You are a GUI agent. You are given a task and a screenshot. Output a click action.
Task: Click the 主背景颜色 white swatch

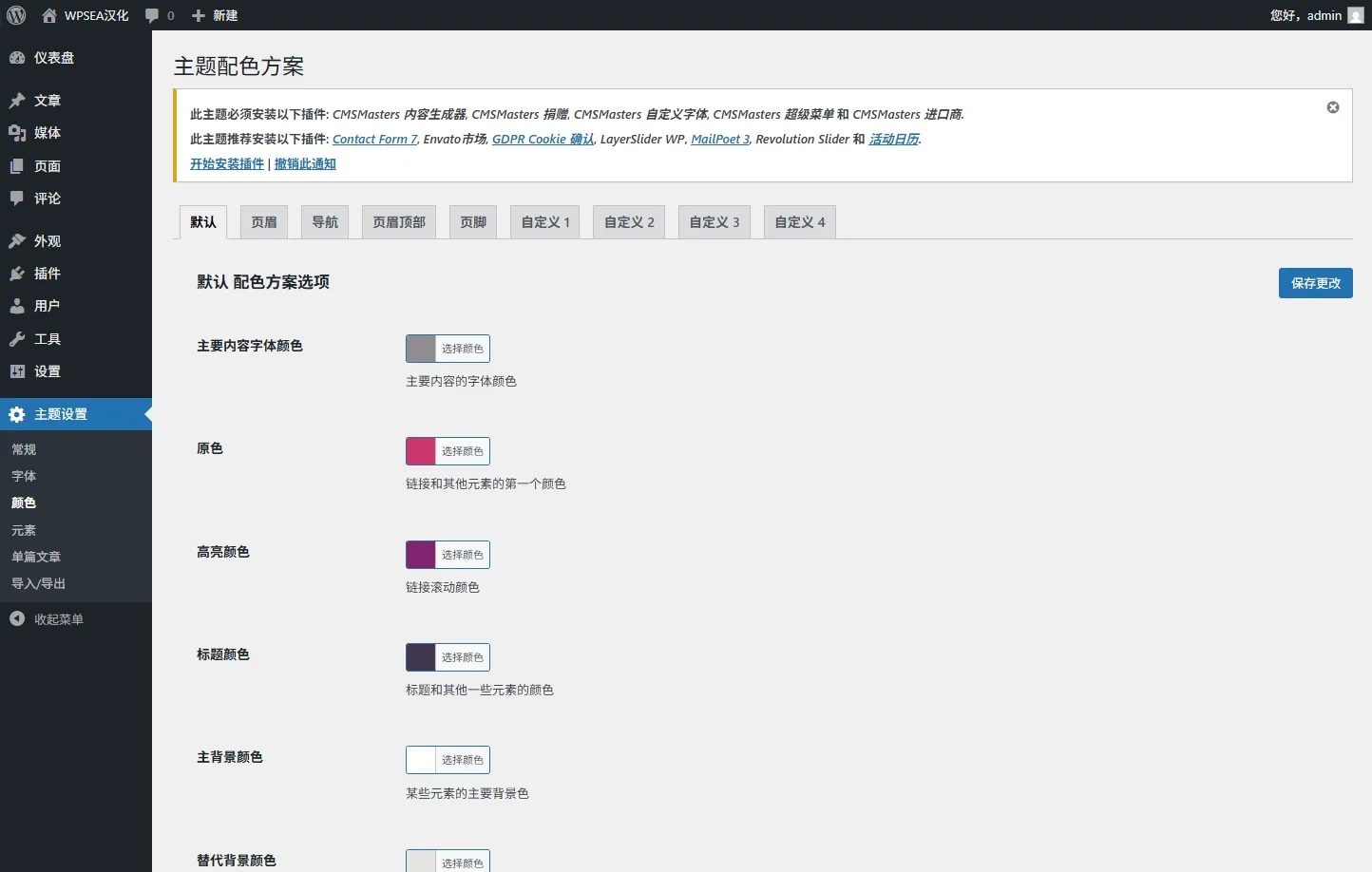tap(421, 760)
